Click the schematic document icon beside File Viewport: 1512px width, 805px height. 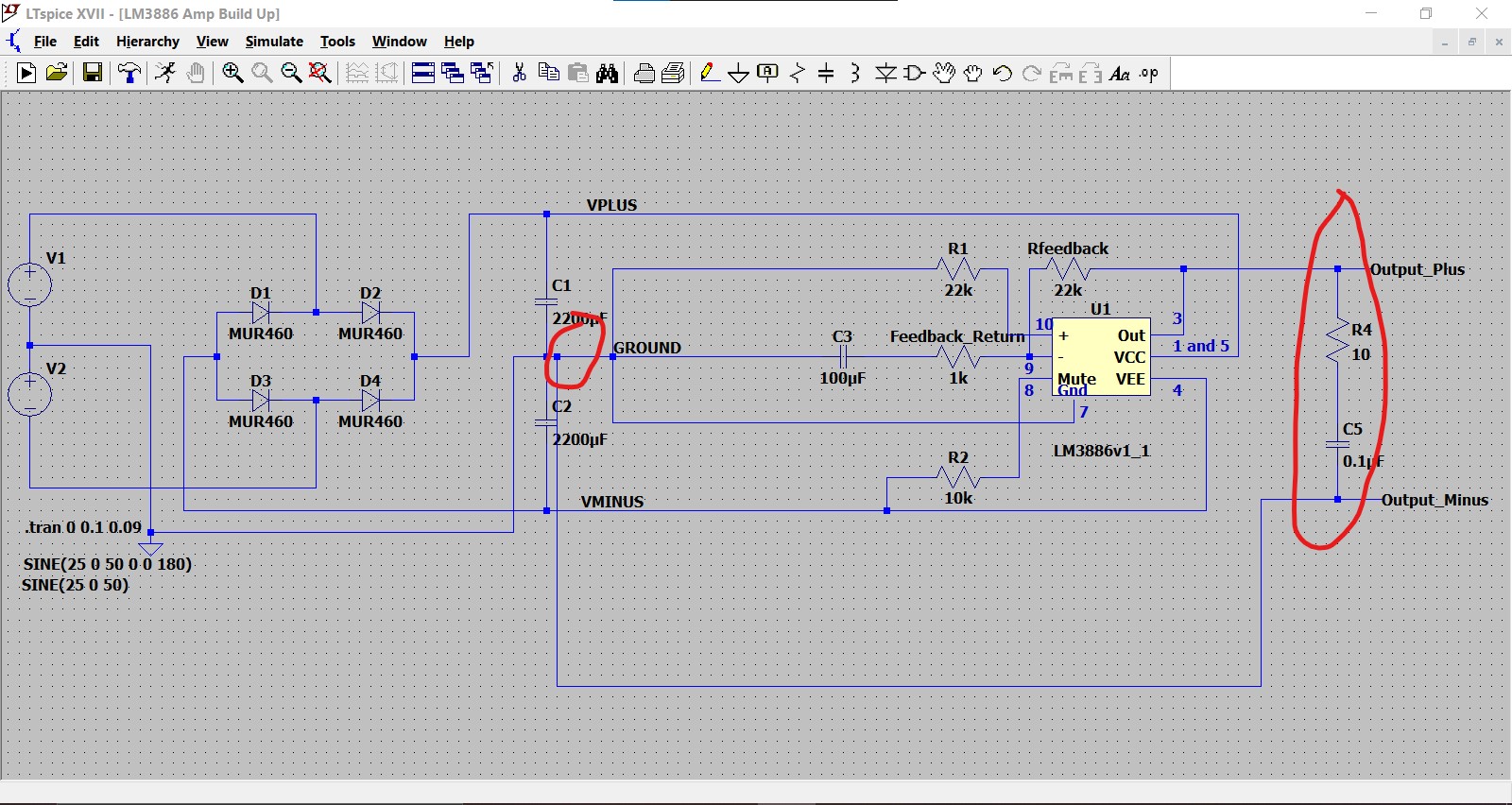[x=13, y=41]
